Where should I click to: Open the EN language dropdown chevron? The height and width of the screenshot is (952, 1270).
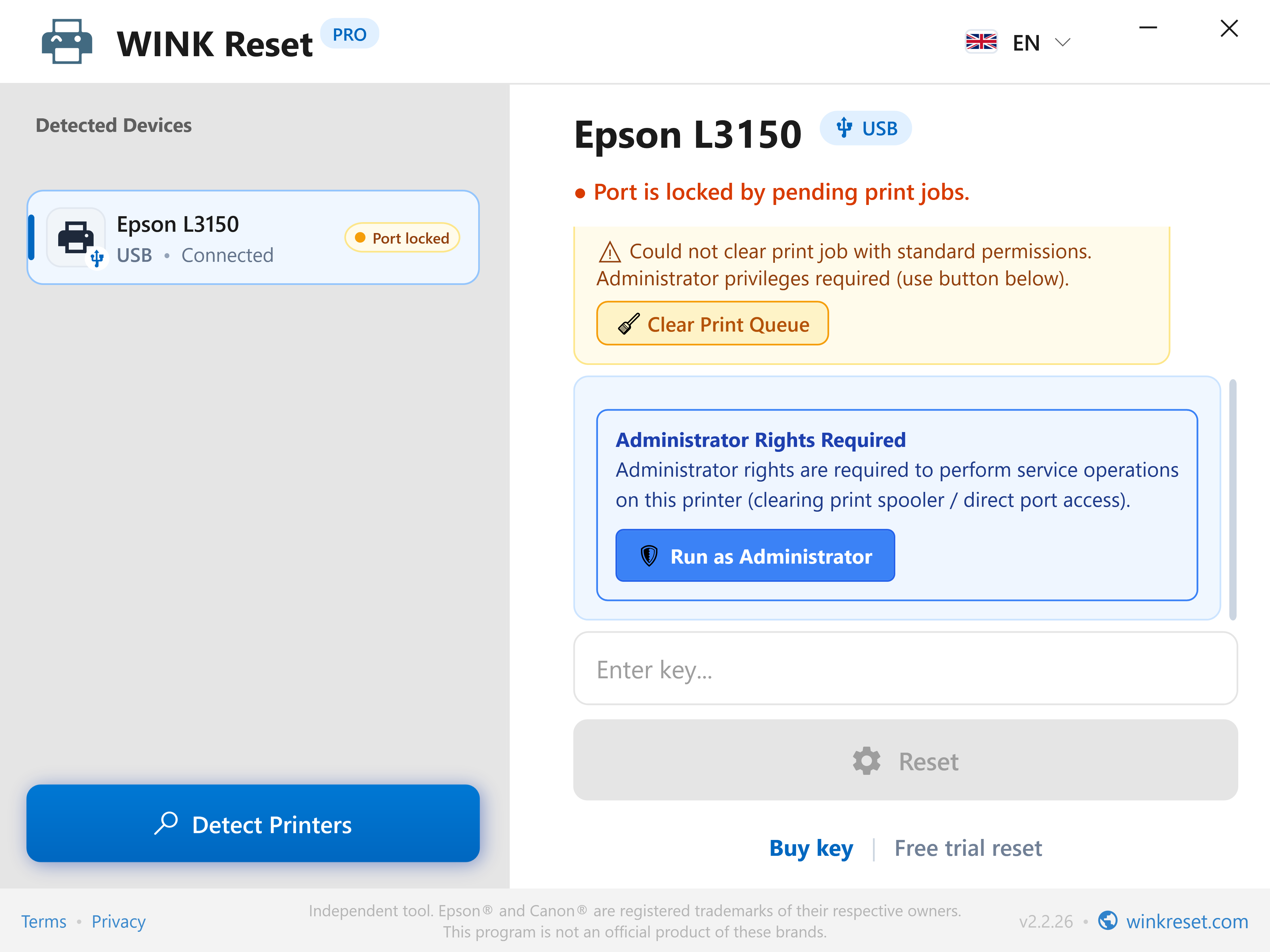pos(1063,42)
